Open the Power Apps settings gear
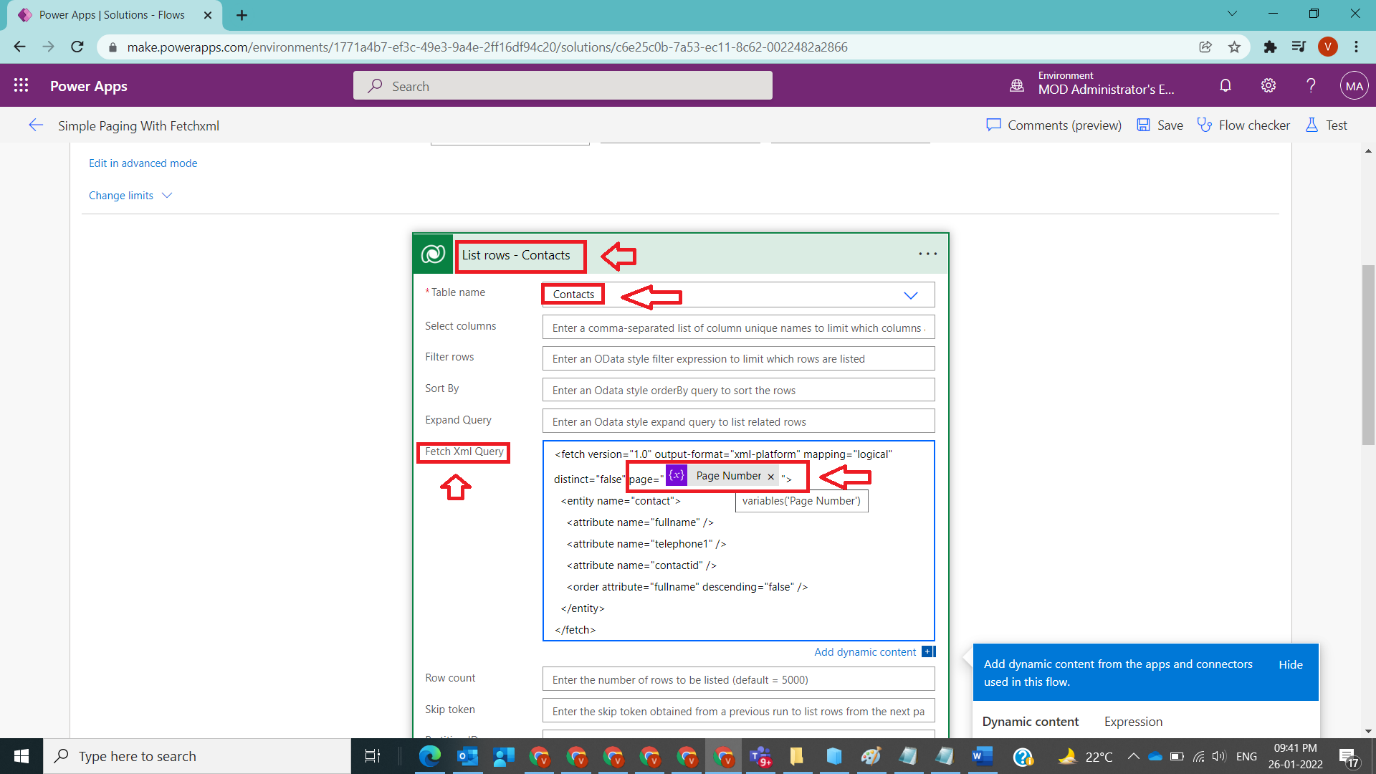The height and width of the screenshot is (774, 1376). 1268,86
